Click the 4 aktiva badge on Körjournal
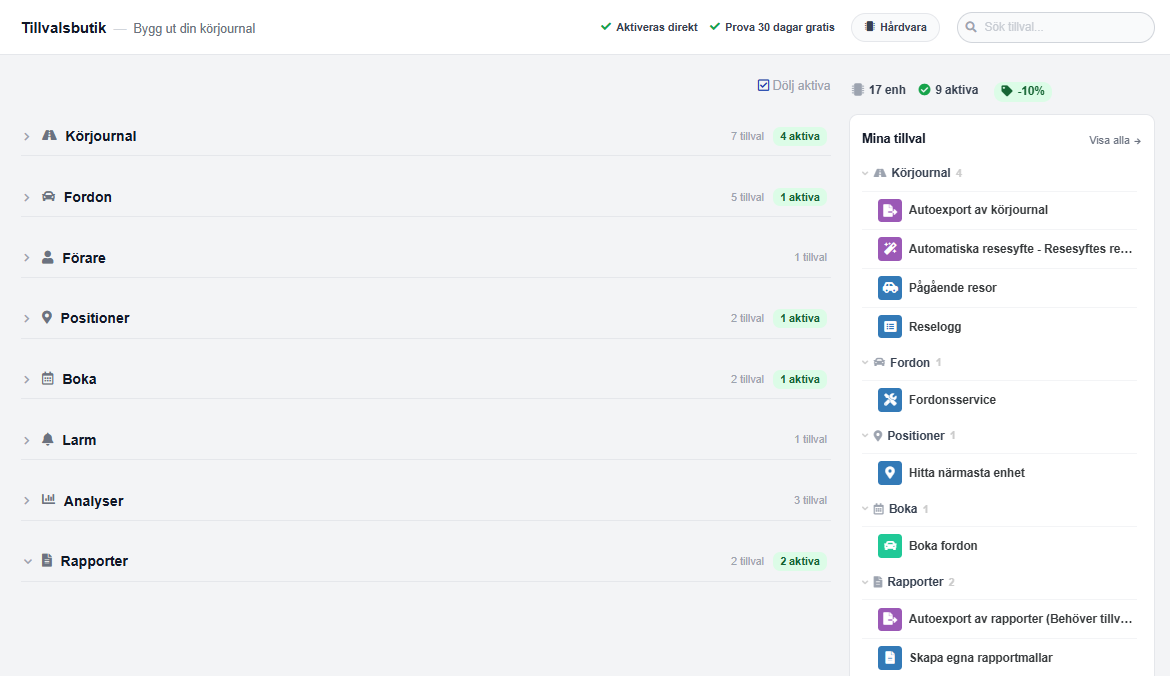The width and height of the screenshot is (1170, 676). point(800,137)
